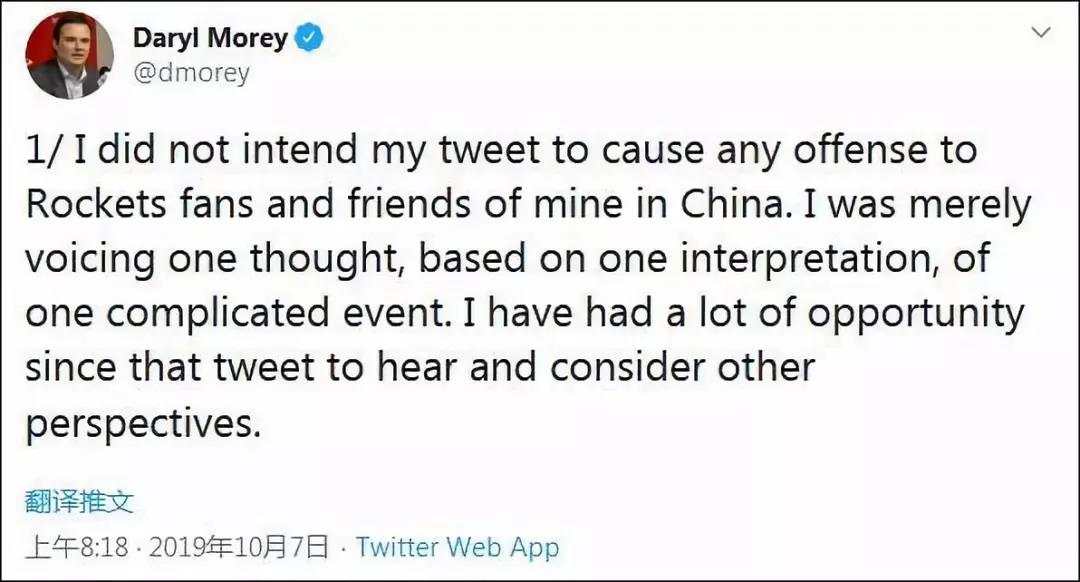Click the "1/" thread marker in tweet
The image size is (1080, 582).
[45, 150]
